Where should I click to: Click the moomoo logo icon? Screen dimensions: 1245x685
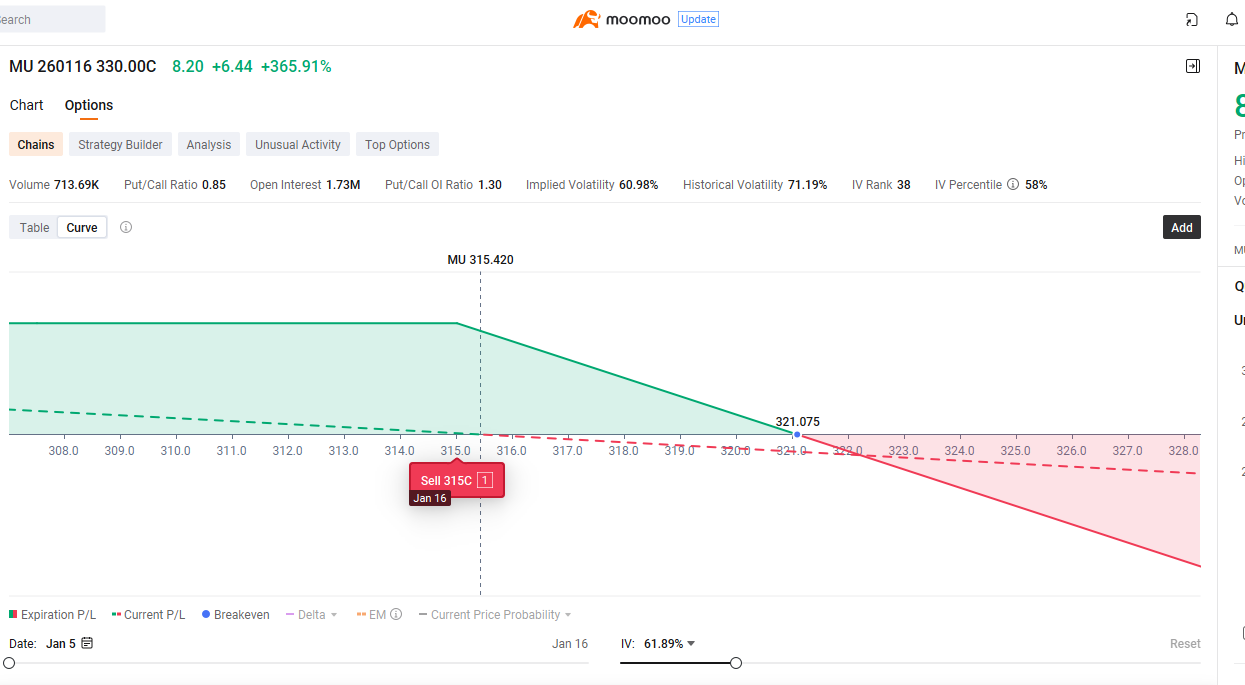[x=586, y=19]
